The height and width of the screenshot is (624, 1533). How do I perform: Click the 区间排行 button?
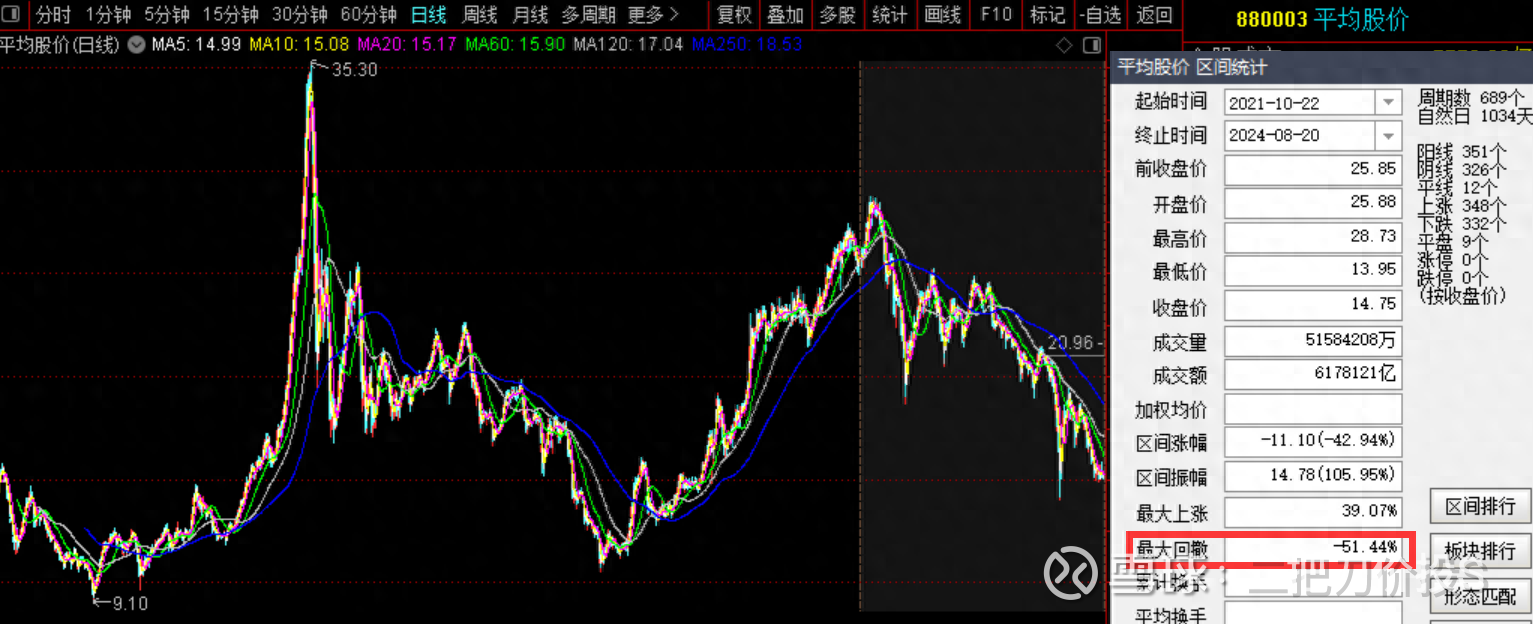click(1480, 507)
